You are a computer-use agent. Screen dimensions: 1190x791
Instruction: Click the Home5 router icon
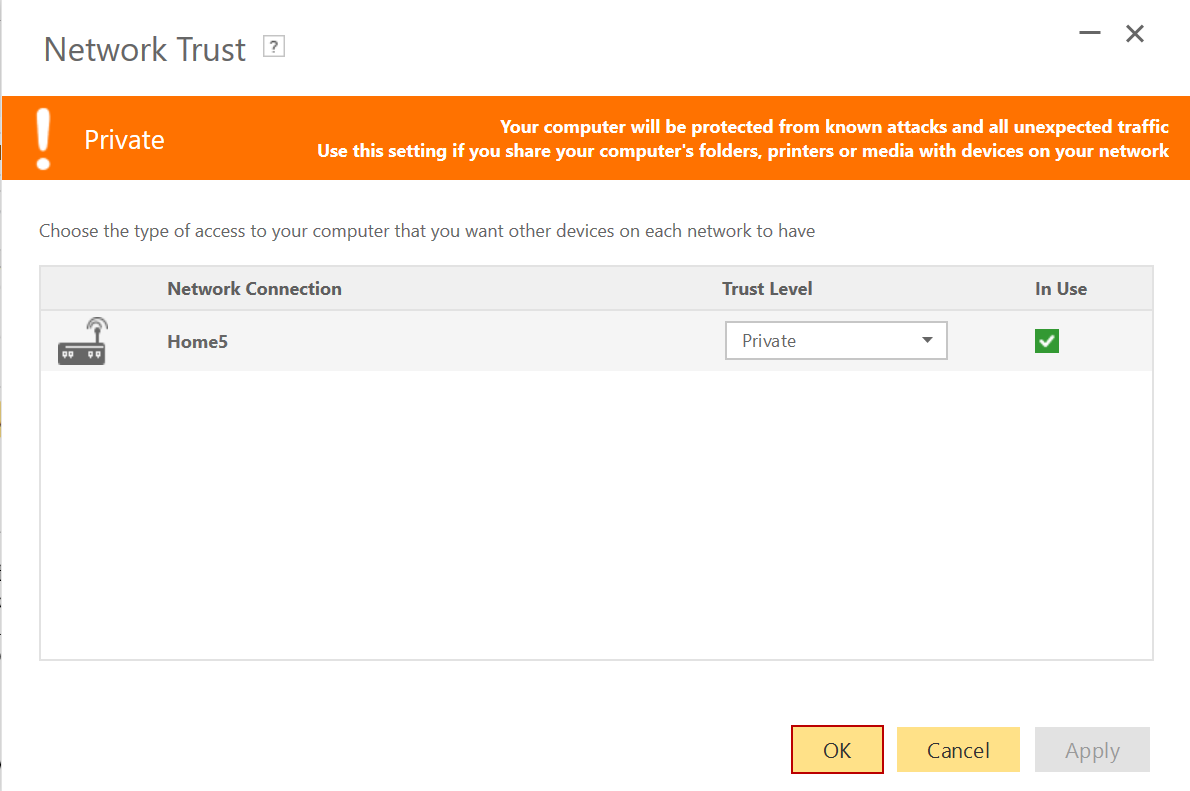click(x=82, y=342)
